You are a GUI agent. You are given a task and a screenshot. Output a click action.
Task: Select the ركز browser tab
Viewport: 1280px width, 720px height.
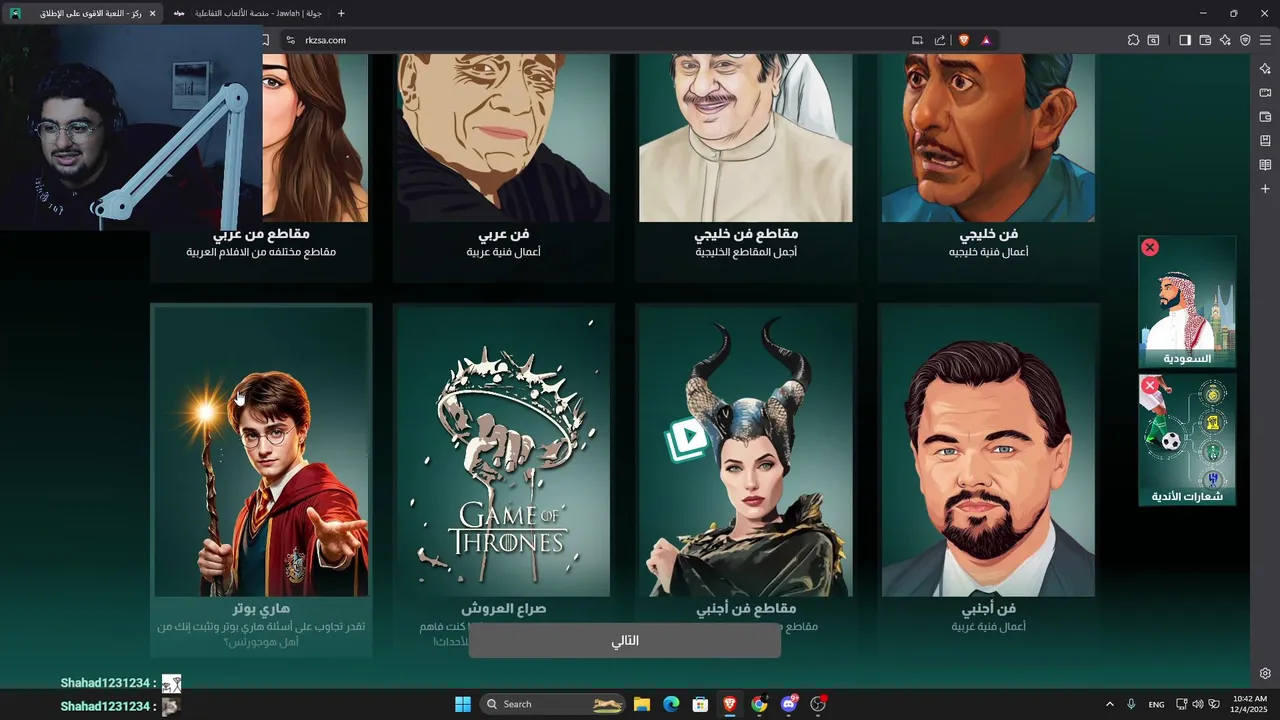pos(82,13)
